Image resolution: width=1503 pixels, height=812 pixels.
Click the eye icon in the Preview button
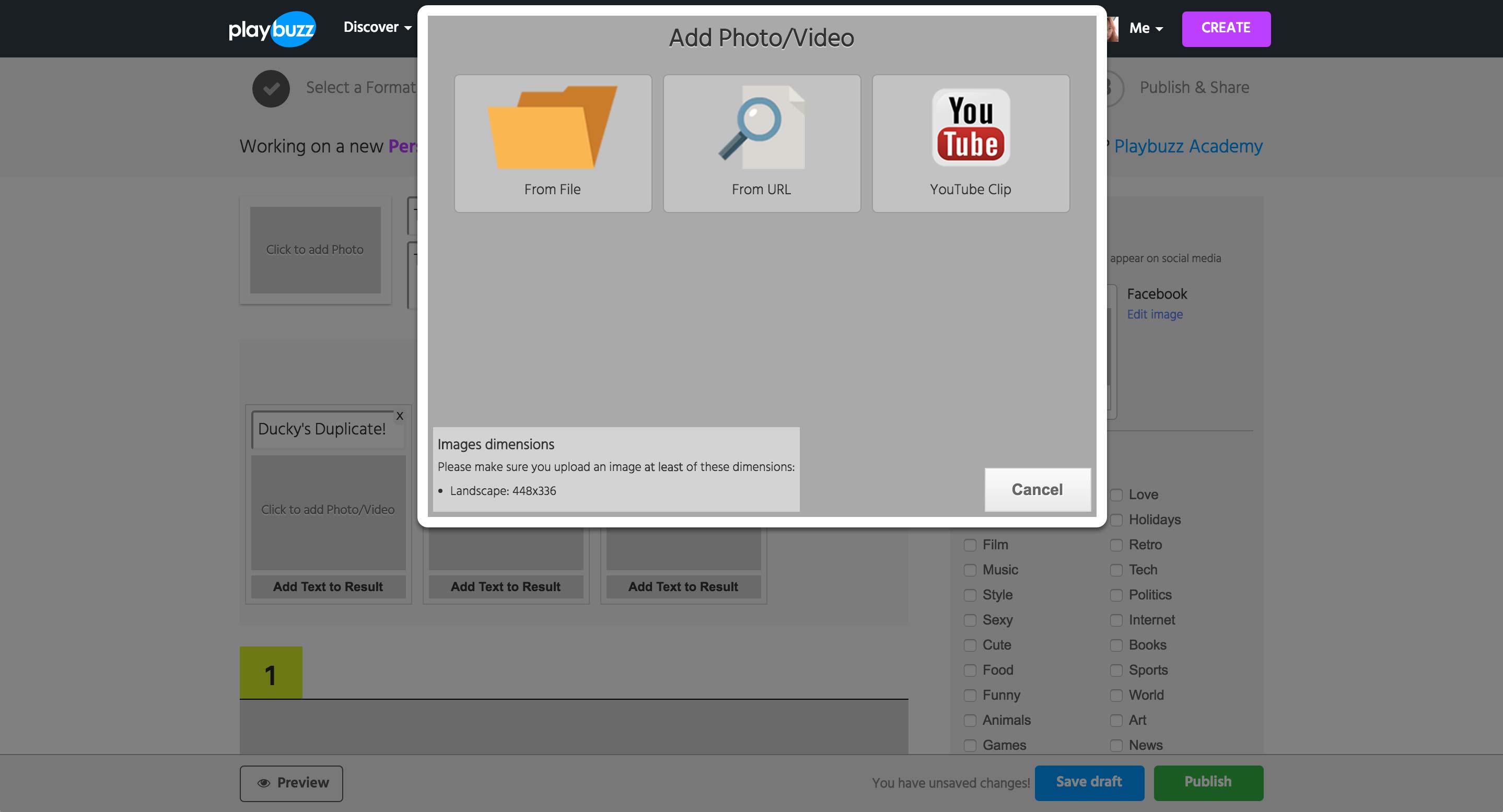tap(264, 783)
